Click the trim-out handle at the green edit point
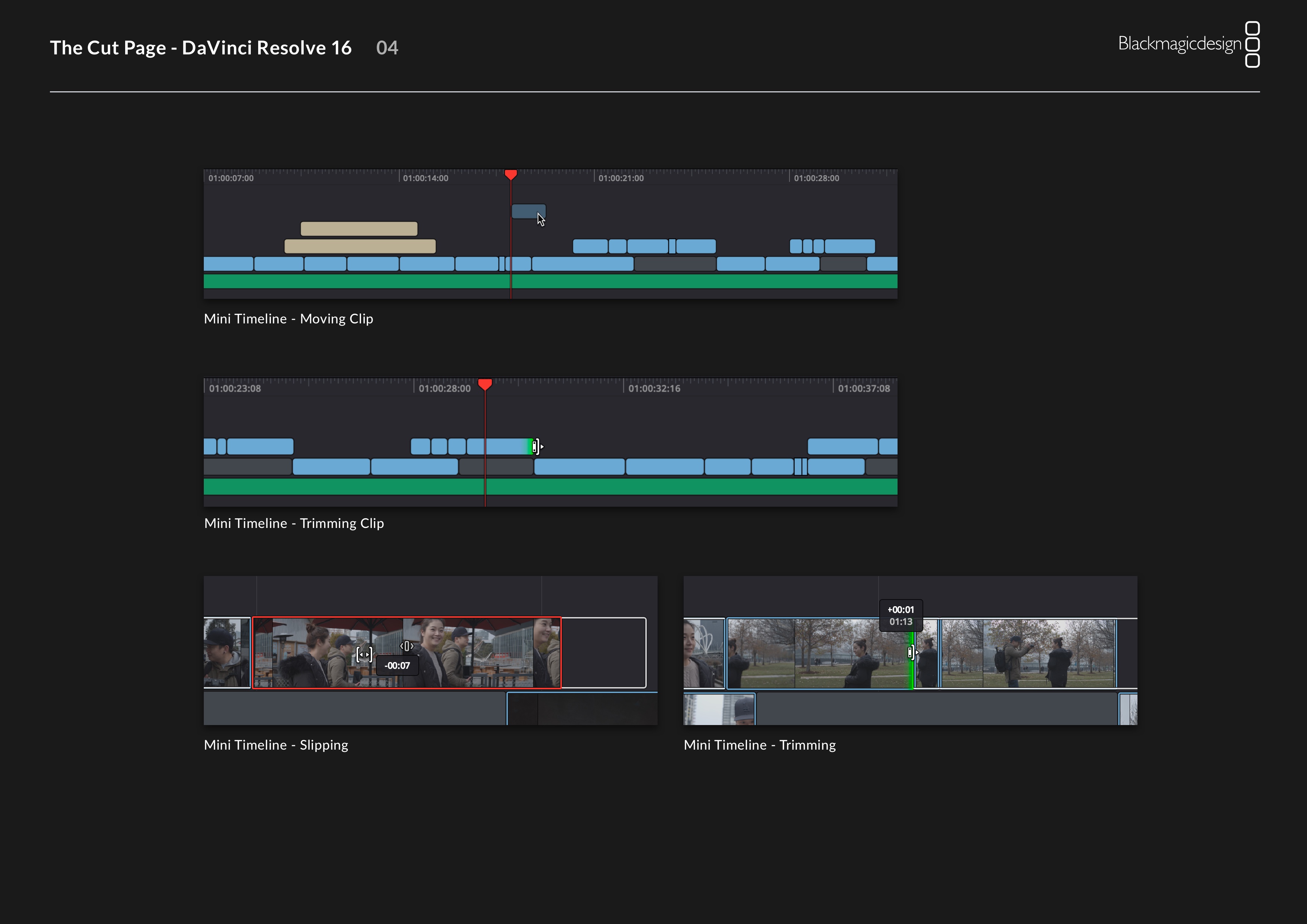 911,652
